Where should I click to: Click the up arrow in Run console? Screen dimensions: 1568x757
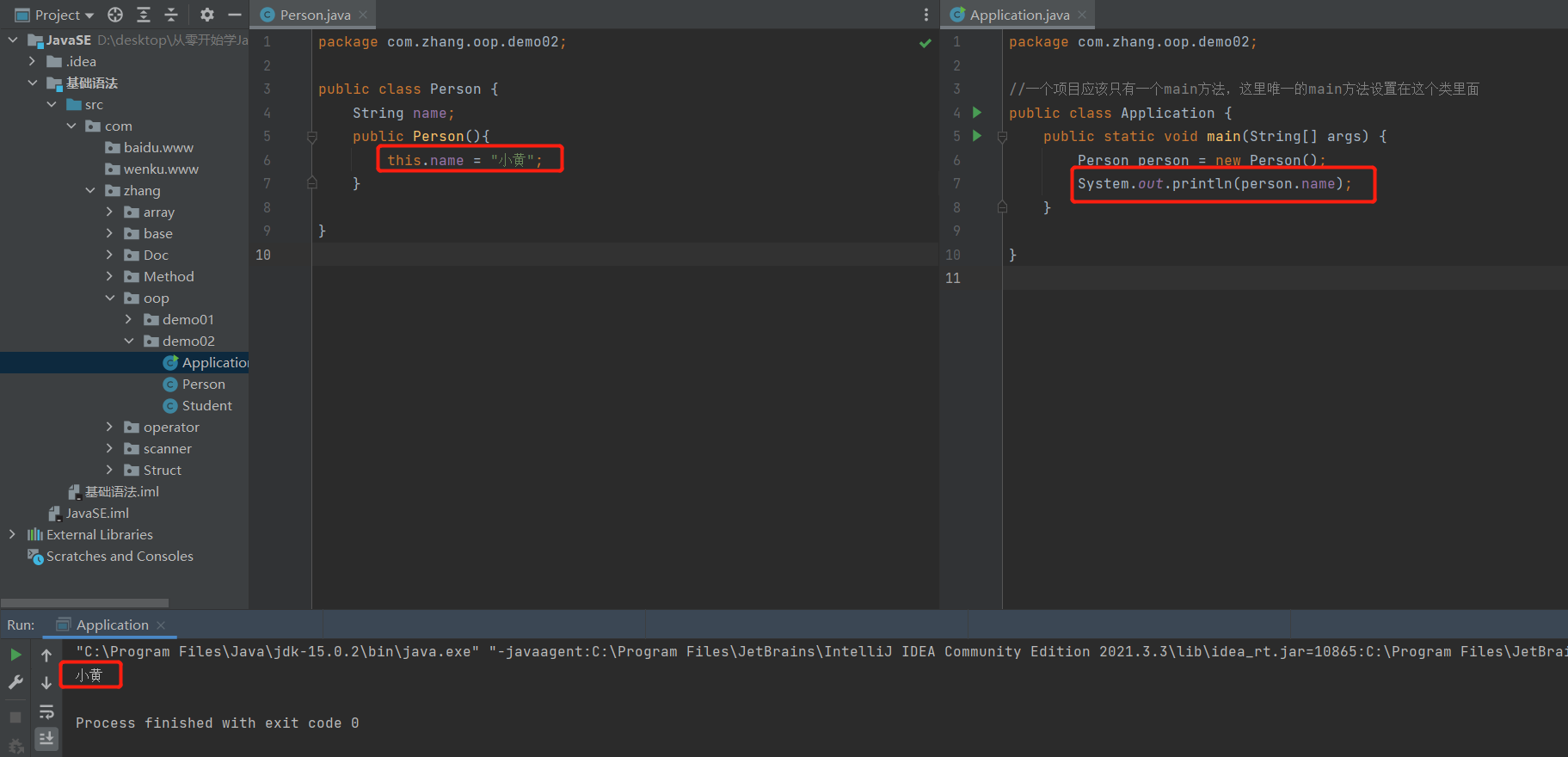46,655
